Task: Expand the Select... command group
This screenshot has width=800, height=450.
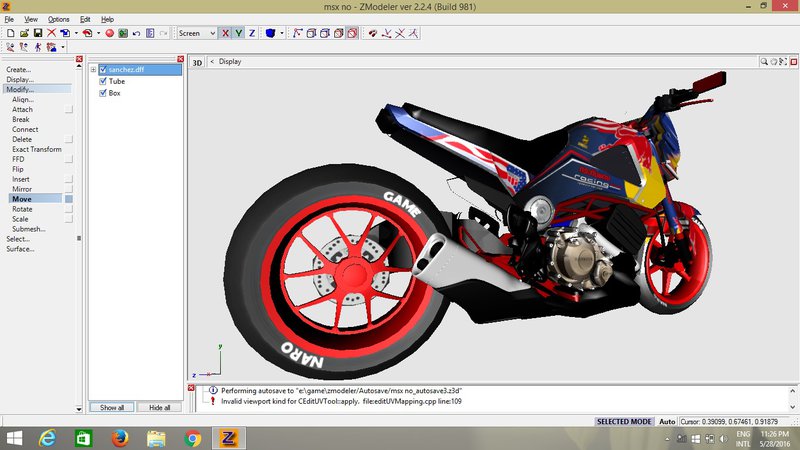Action: (18, 239)
